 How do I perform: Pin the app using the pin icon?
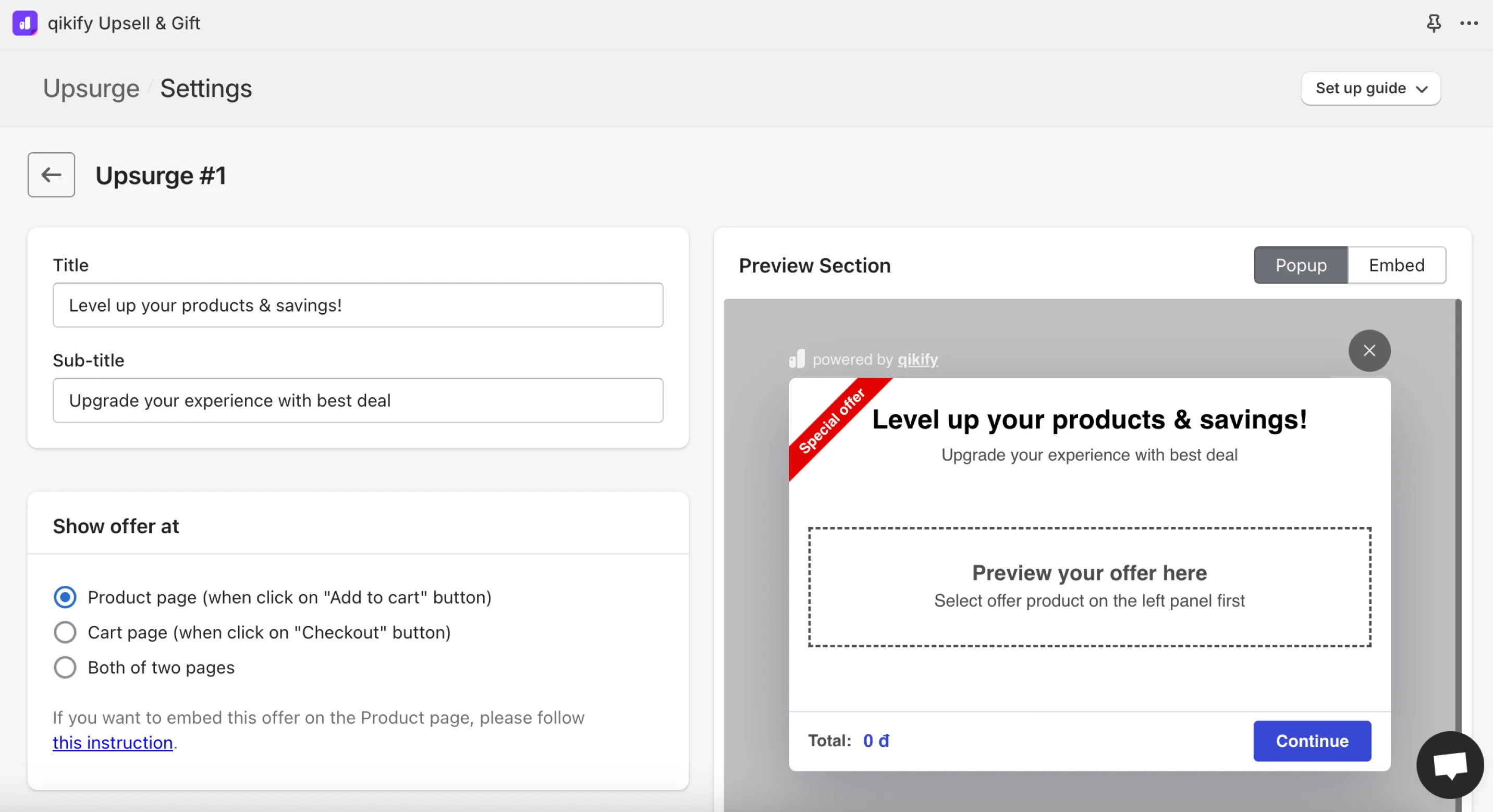click(x=1434, y=23)
